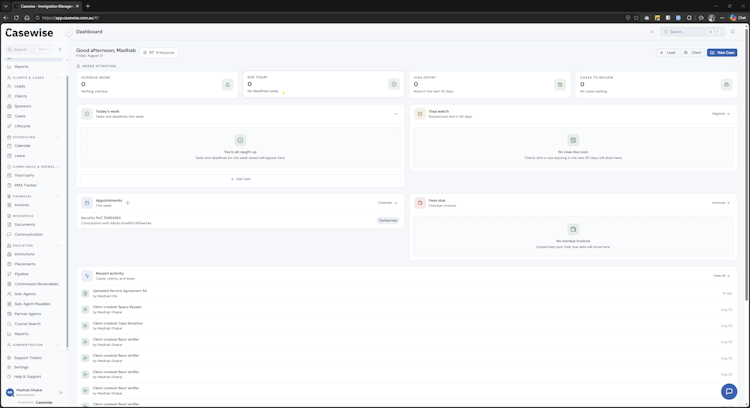Screen dimensions: 750x408
Task: Open Commission Receivables in the sidebar
Action: [x=36, y=284]
